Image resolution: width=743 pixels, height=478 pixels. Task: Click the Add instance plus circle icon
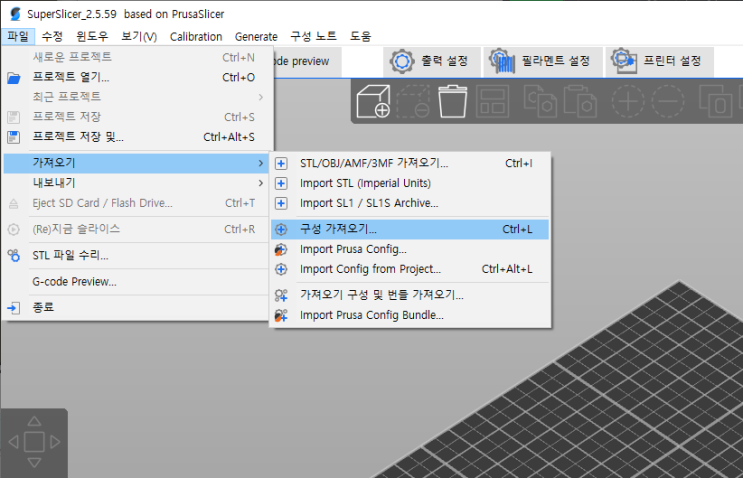click(x=629, y=101)
